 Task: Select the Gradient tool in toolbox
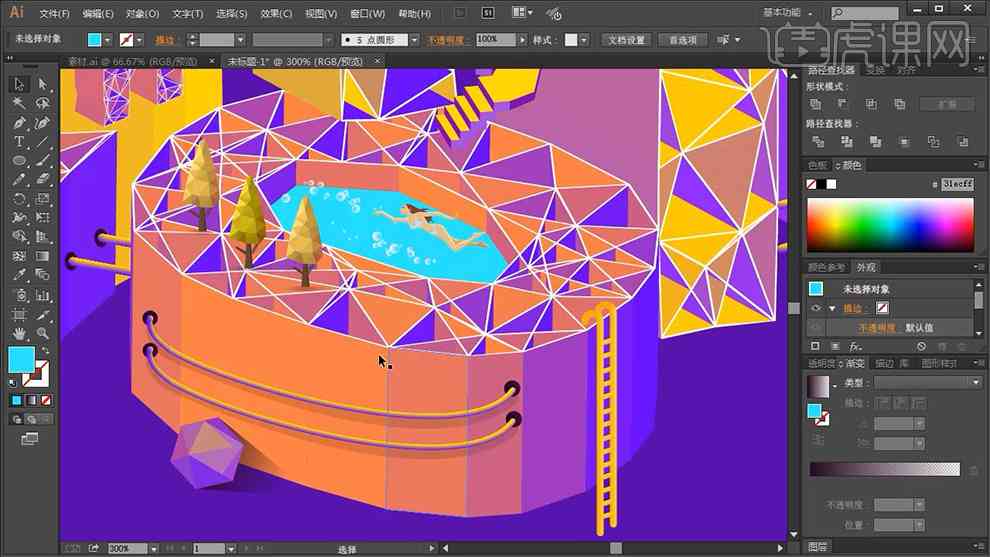[42, 256]
